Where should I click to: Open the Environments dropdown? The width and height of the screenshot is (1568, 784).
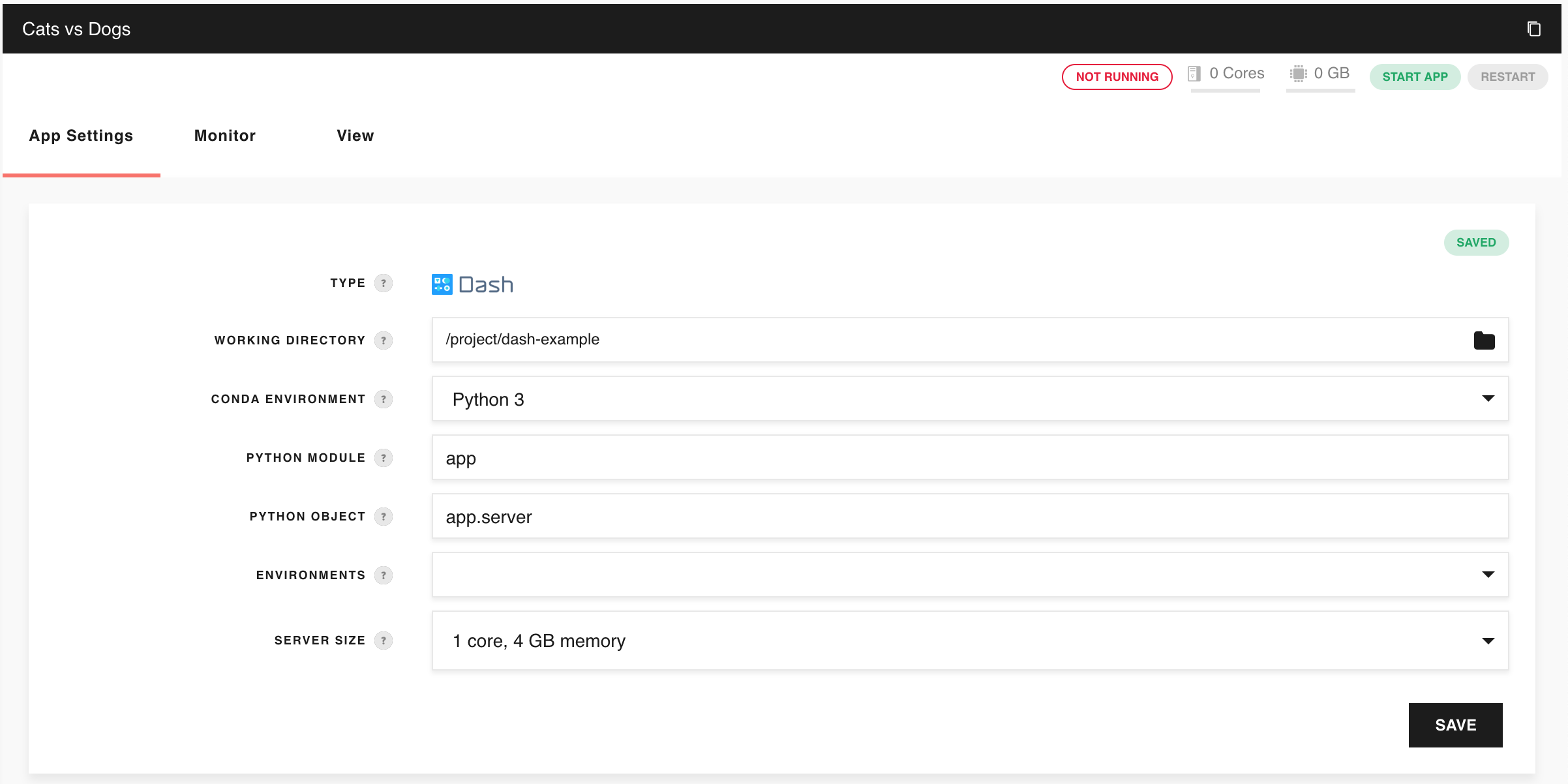[1488, 575]
